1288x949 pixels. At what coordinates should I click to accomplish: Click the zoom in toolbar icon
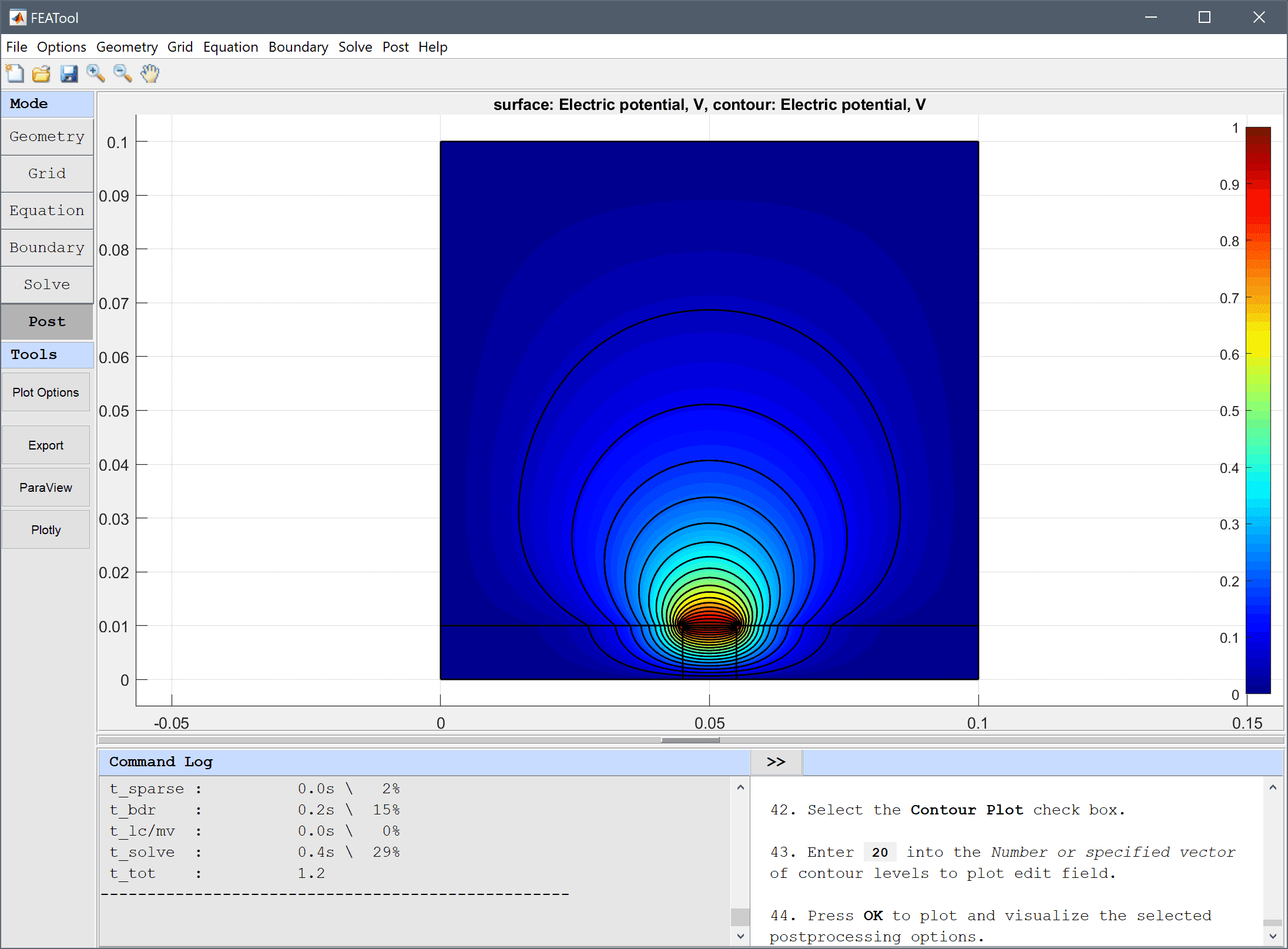click(97, 72)
